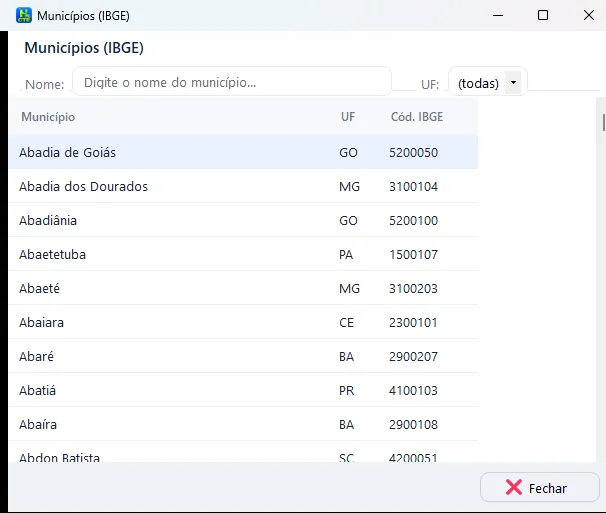
Task: Select the row Abadia dos Dourados
Action: [243, 186]
